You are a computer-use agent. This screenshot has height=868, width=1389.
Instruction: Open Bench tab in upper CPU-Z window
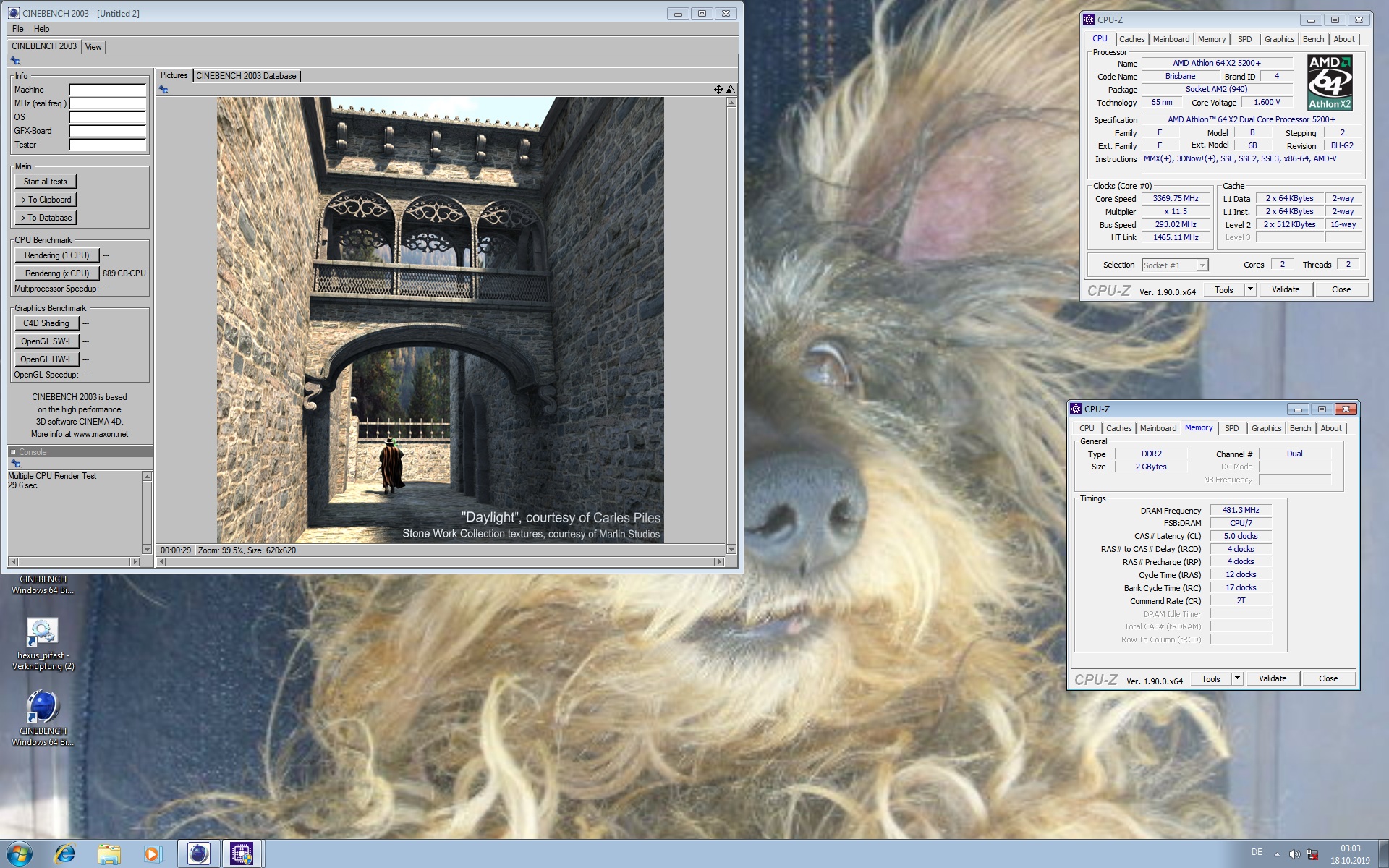click(1313, 39)
